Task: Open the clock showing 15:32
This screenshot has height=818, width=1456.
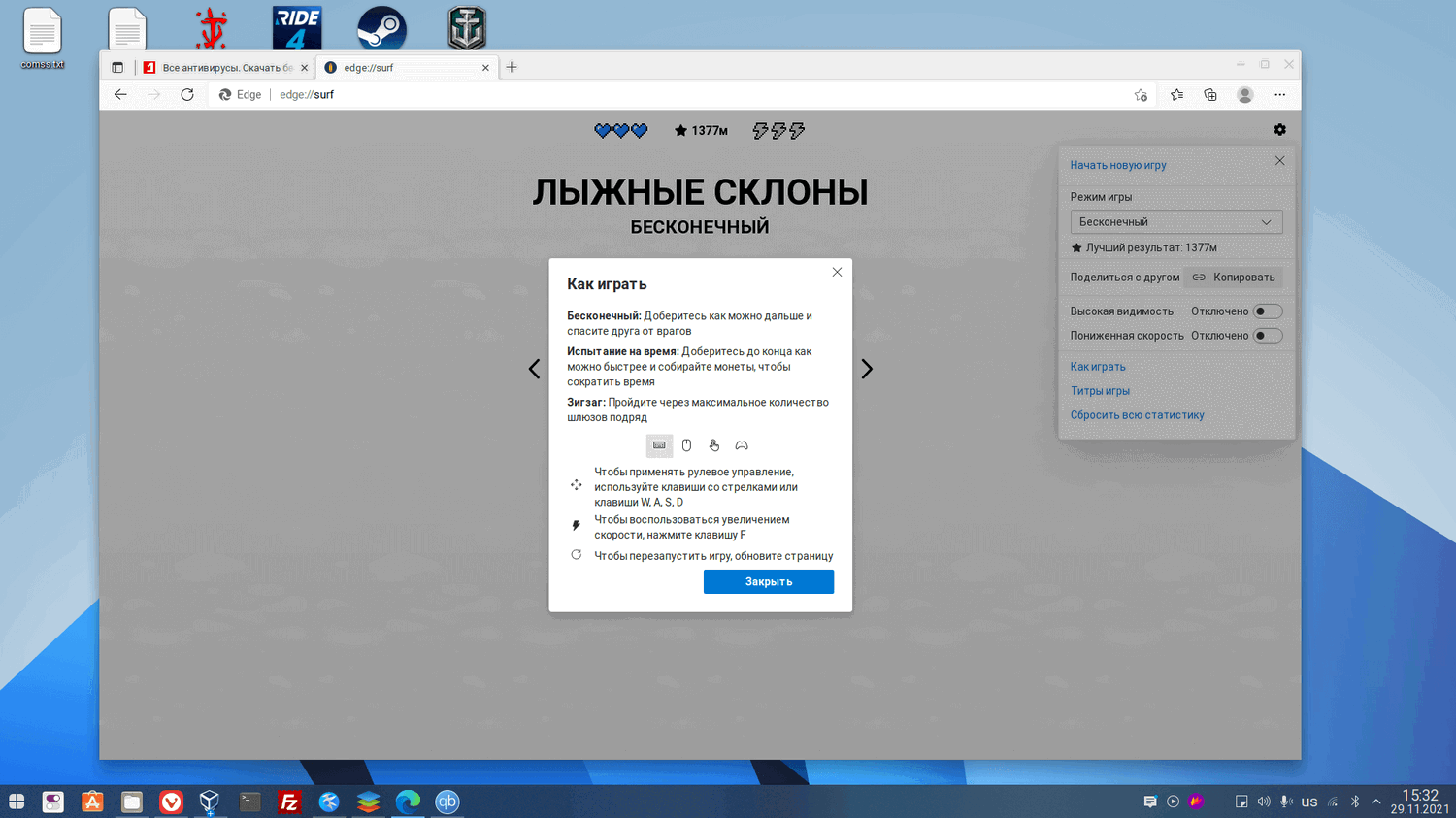Action: pos(1420,802)
